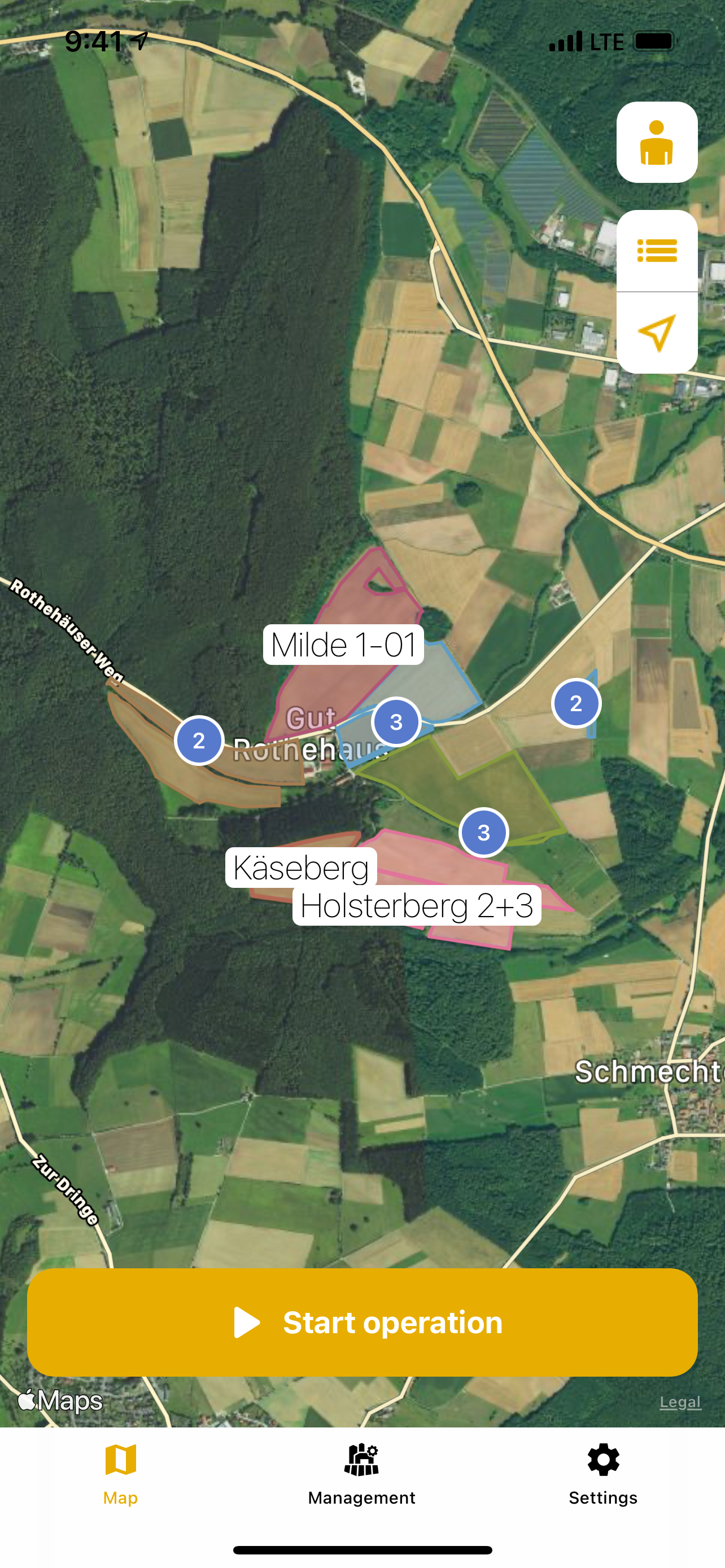Tap the Apple Maps logo
725x1568 pixels.
click(x=60, y=1400)
